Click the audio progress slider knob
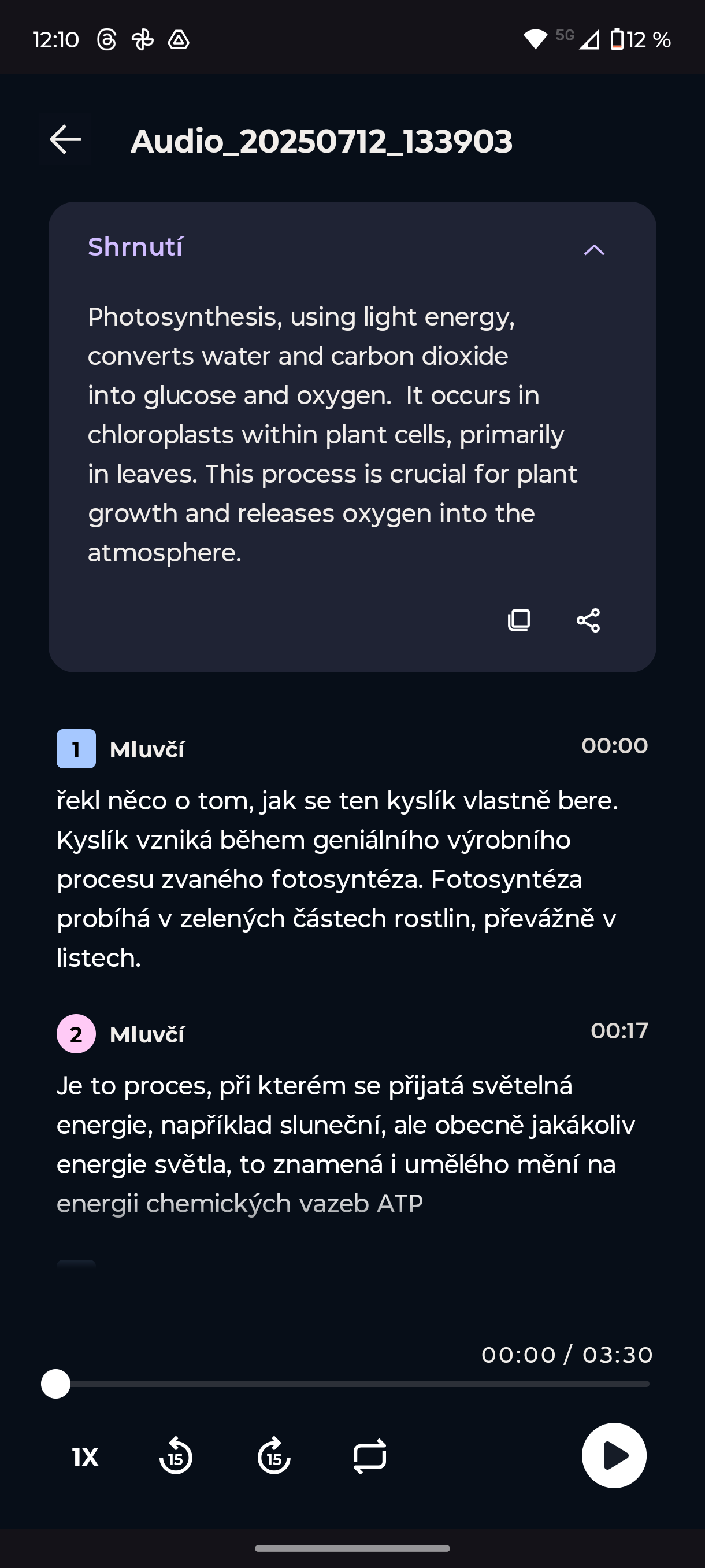 pyautogui.click(x=56, y=1384)
